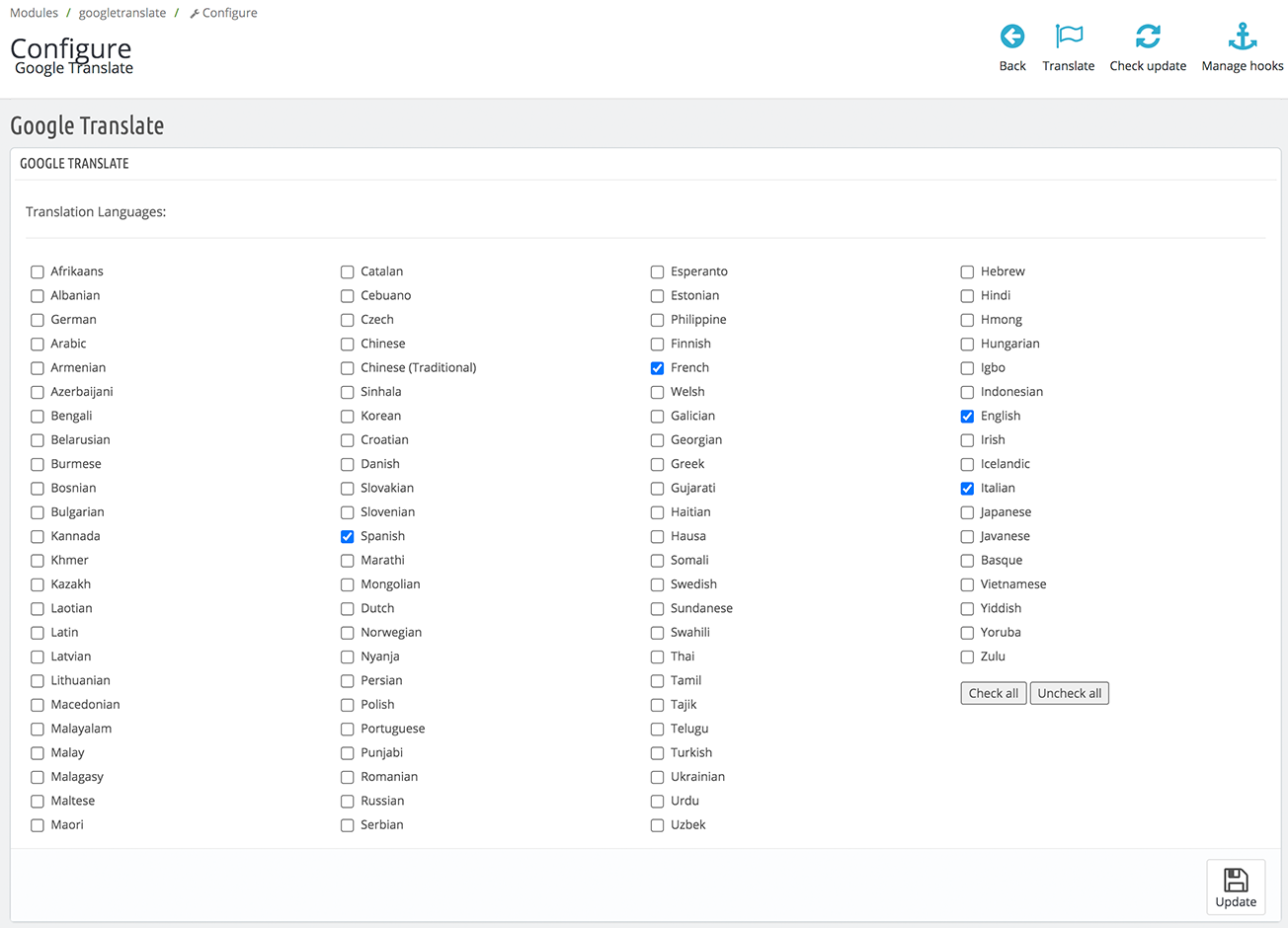Open Manage hooks anchor icon

click(x=1243, y=37)
